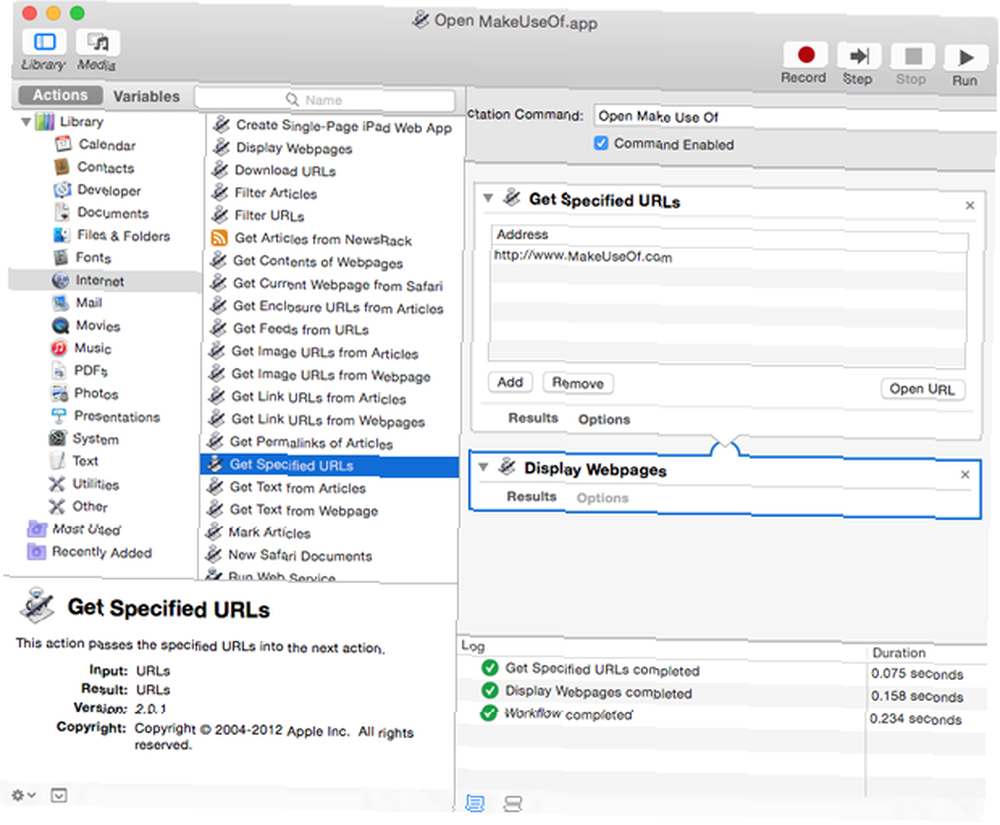This screenshot has width=1000, height=825.
Task: Click the Open URL button
Action: point(922,389)
